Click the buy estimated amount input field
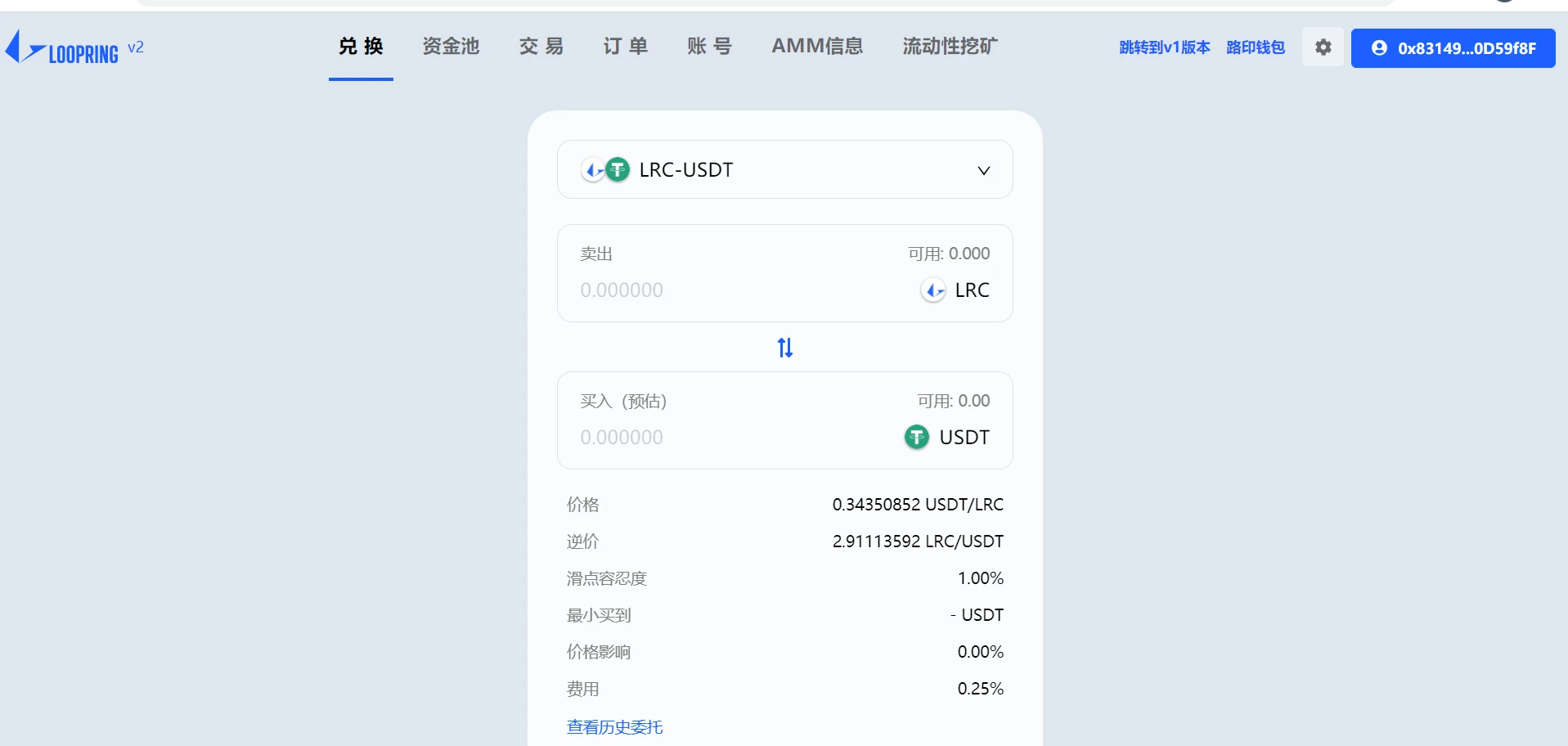Viewport: 1568px width, 746px height. click(x=622, y=437)
